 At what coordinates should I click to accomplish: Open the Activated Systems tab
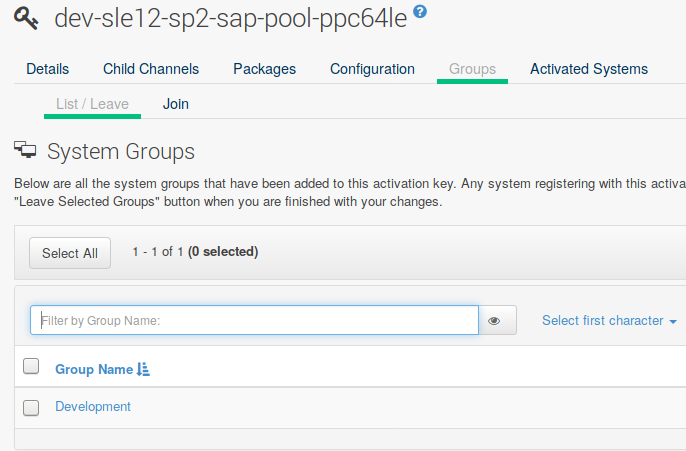[x=588, y=69]
